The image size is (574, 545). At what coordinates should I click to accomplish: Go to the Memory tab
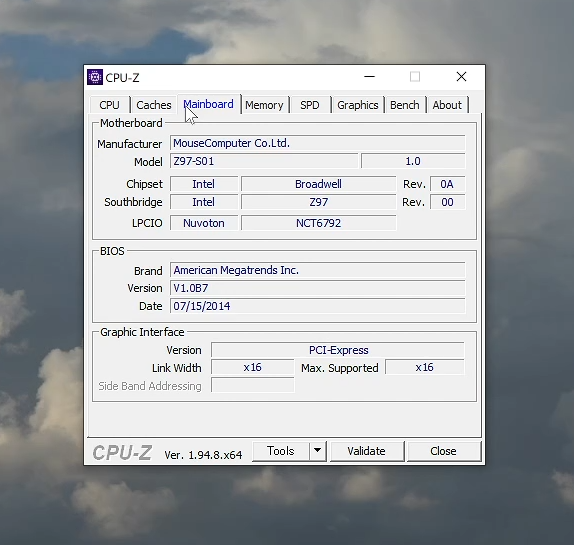click(x=264, y=105)
